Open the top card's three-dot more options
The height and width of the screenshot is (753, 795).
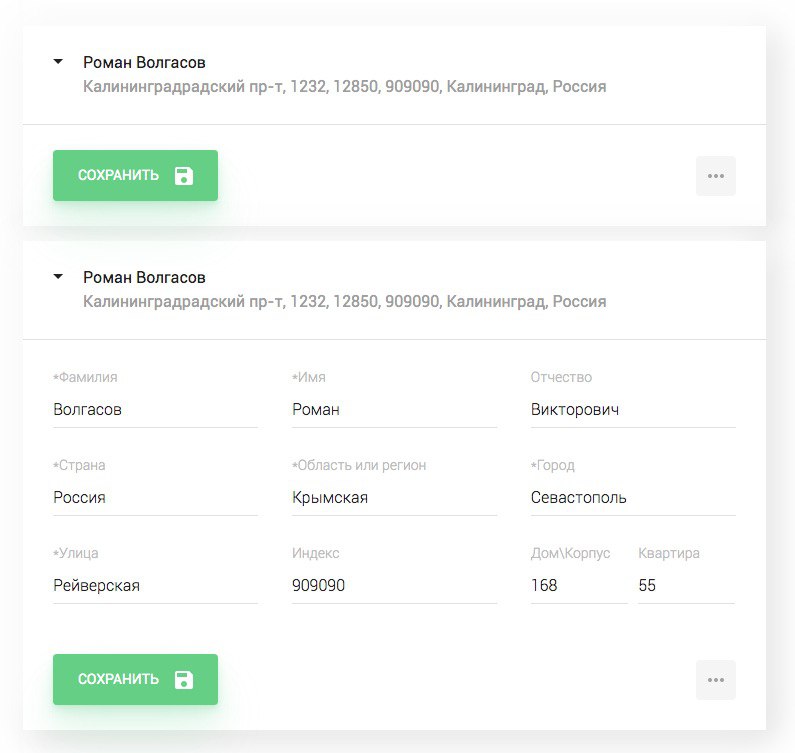715,176
